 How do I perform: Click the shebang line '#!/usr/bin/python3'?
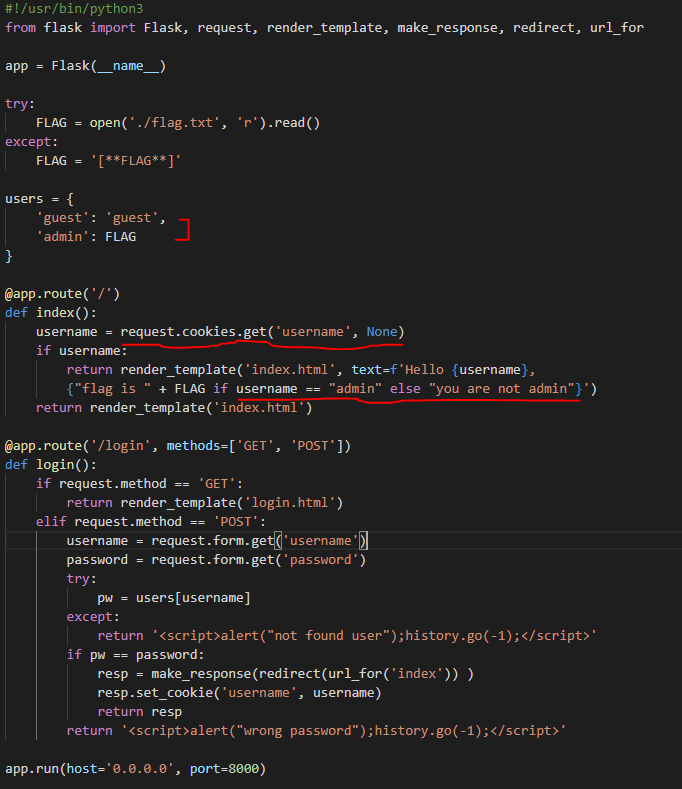pyautogui.click(x=74, y=9)
